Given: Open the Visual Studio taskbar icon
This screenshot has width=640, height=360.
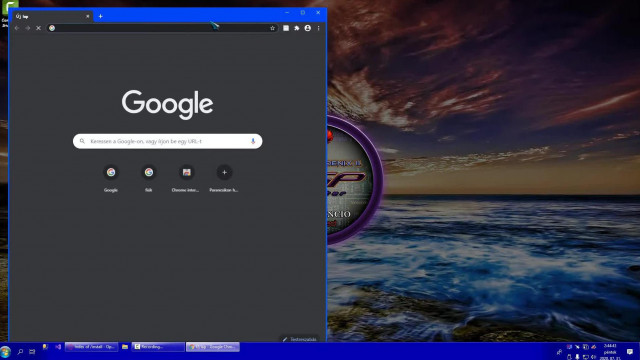Looking at the screenshot, I should click(58, 347).
